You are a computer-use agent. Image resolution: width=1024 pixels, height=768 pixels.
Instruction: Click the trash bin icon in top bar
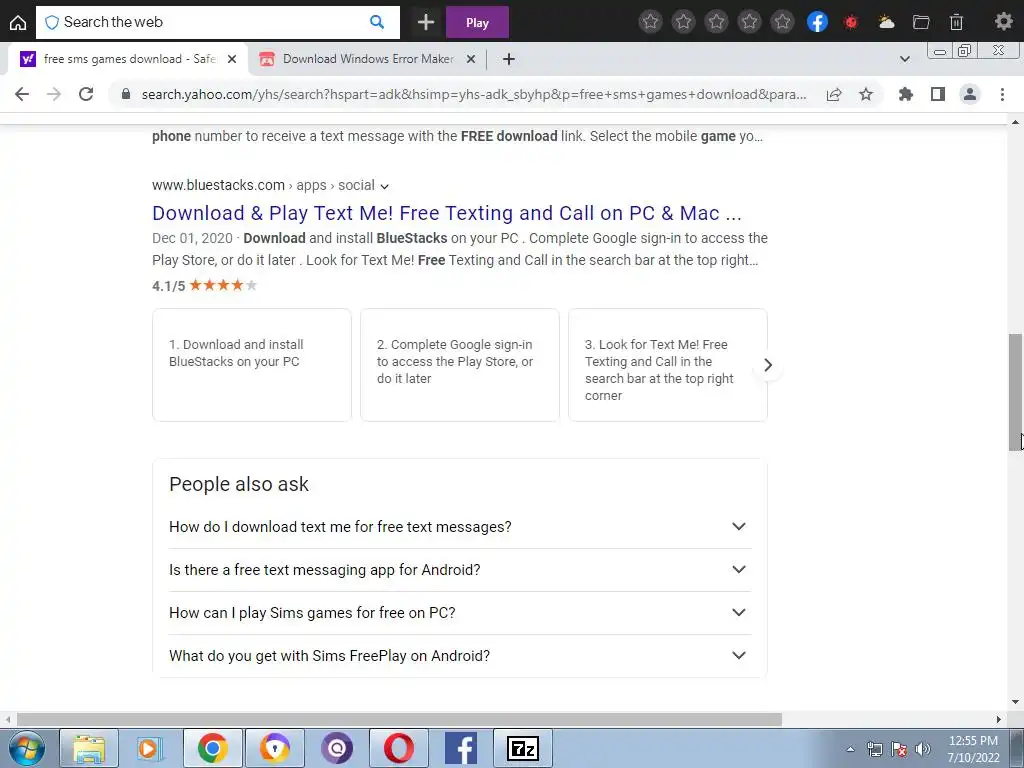pos(956,22)
